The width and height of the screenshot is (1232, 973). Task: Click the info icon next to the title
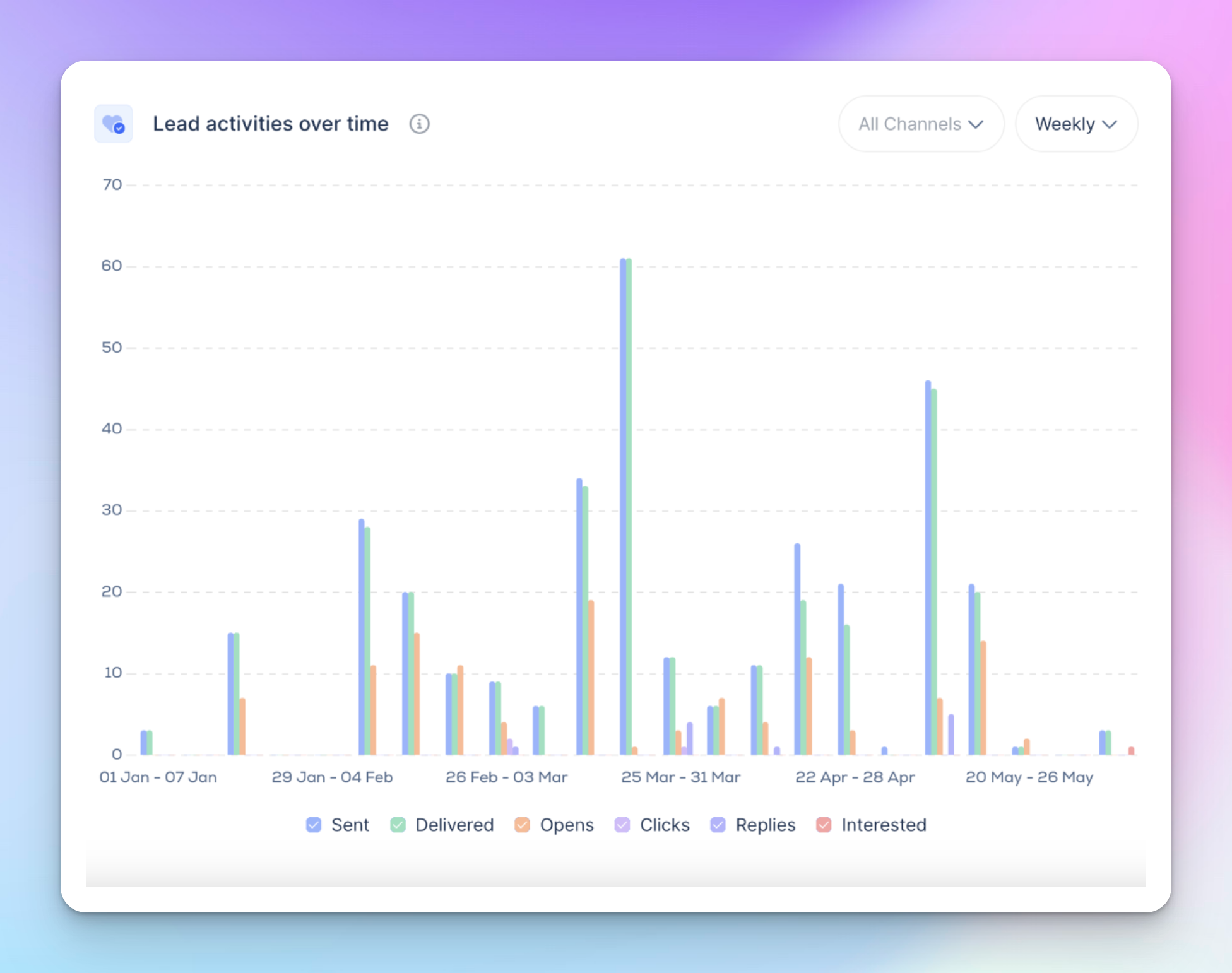(419, 124)
